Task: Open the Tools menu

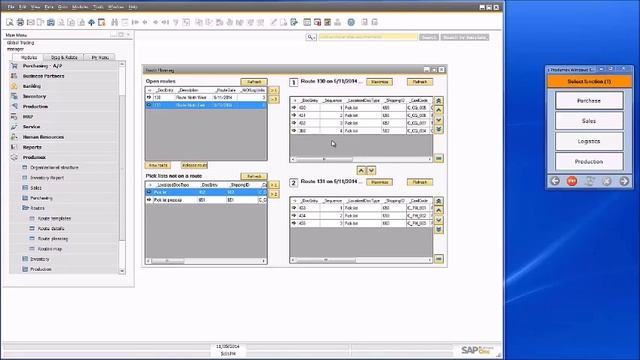Action: pyautogui.click(x=98, y=7)
